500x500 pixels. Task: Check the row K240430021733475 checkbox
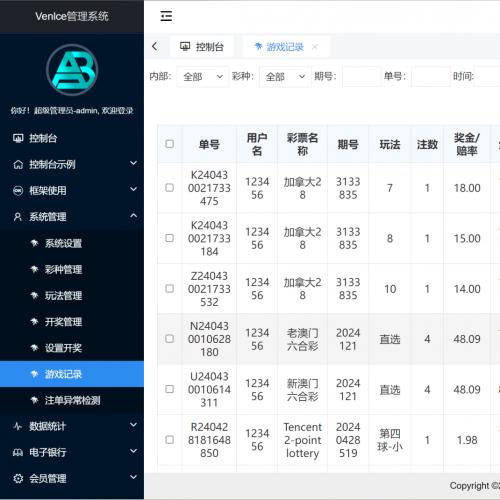point(169,188)
